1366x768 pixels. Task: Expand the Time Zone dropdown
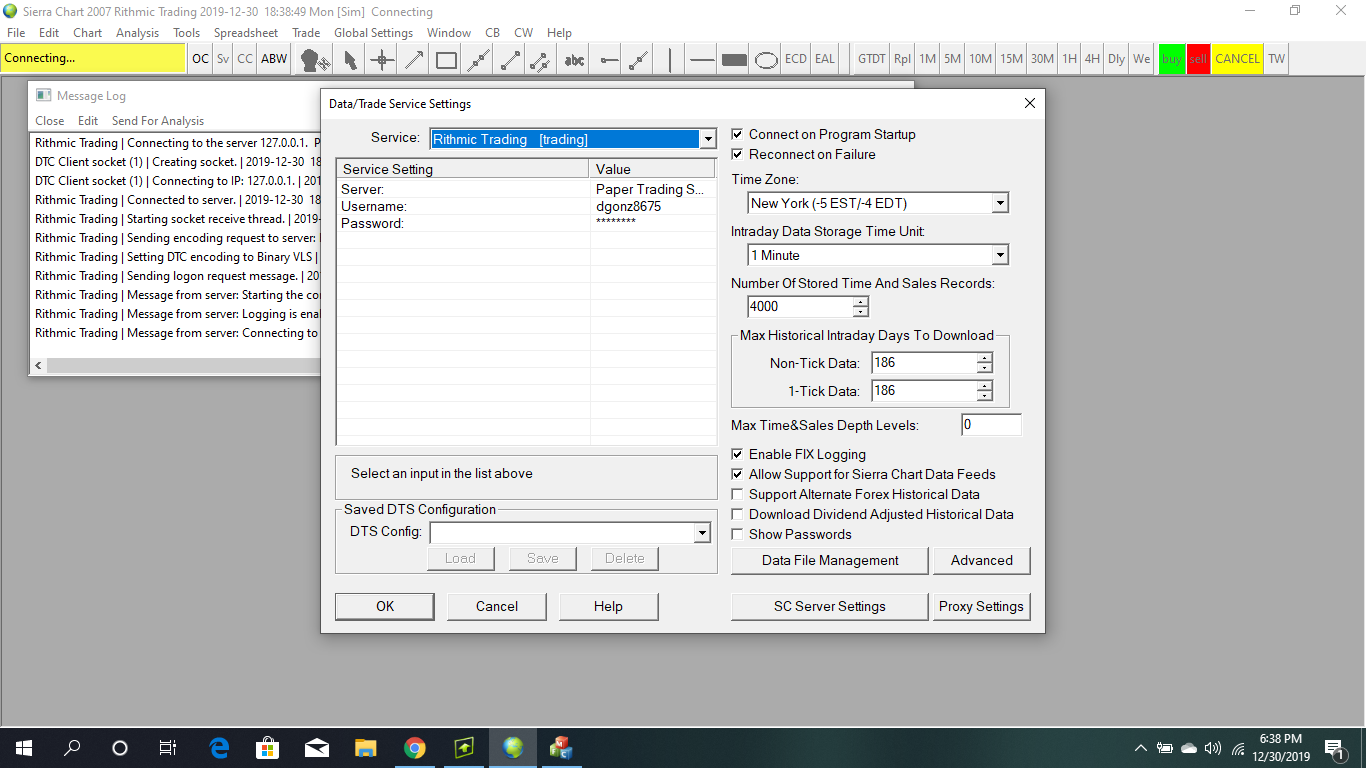tap(1000, 203)
